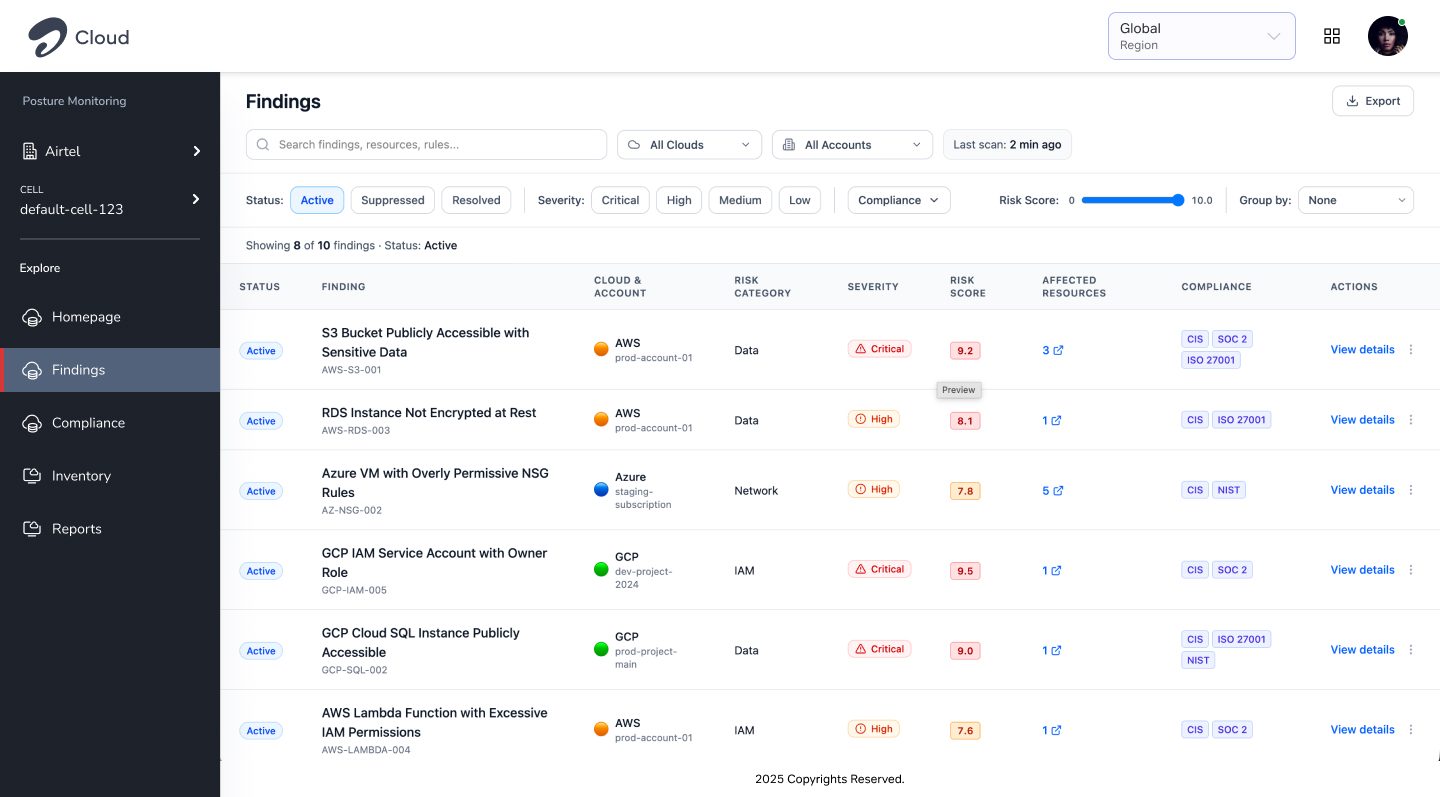The height and width of the screenshot is (797, 1440).
Task: View details of S3 Bucket finding
Action: [x=1362, y=350]
